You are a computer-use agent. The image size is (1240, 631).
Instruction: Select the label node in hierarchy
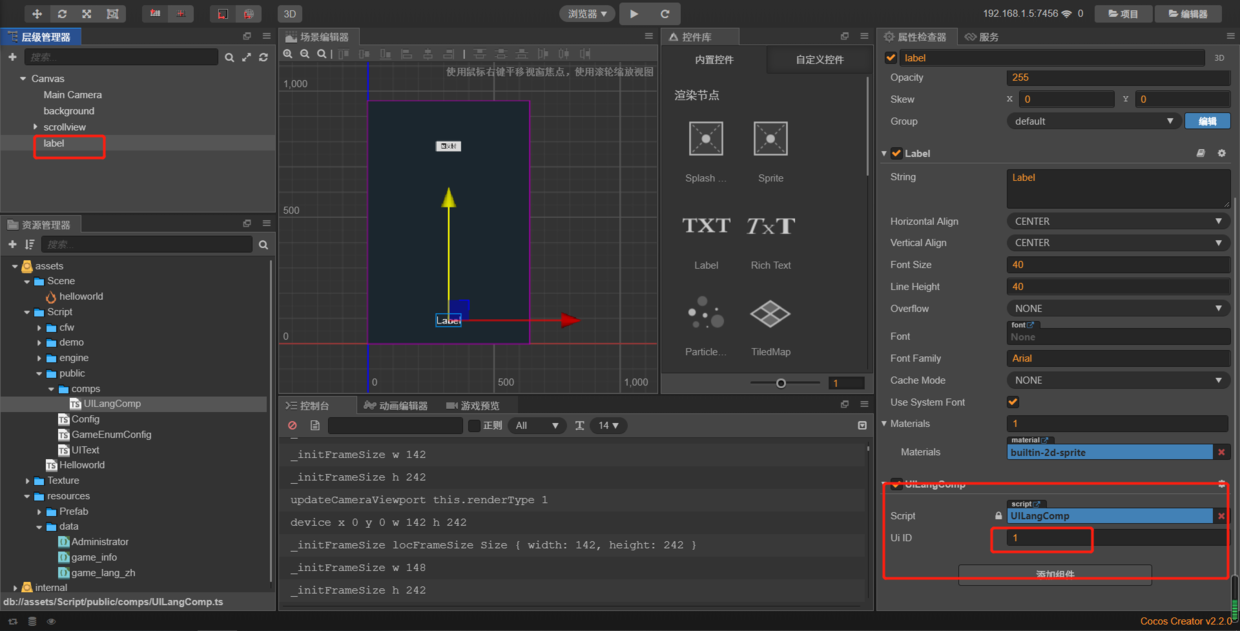coord(54,143)
